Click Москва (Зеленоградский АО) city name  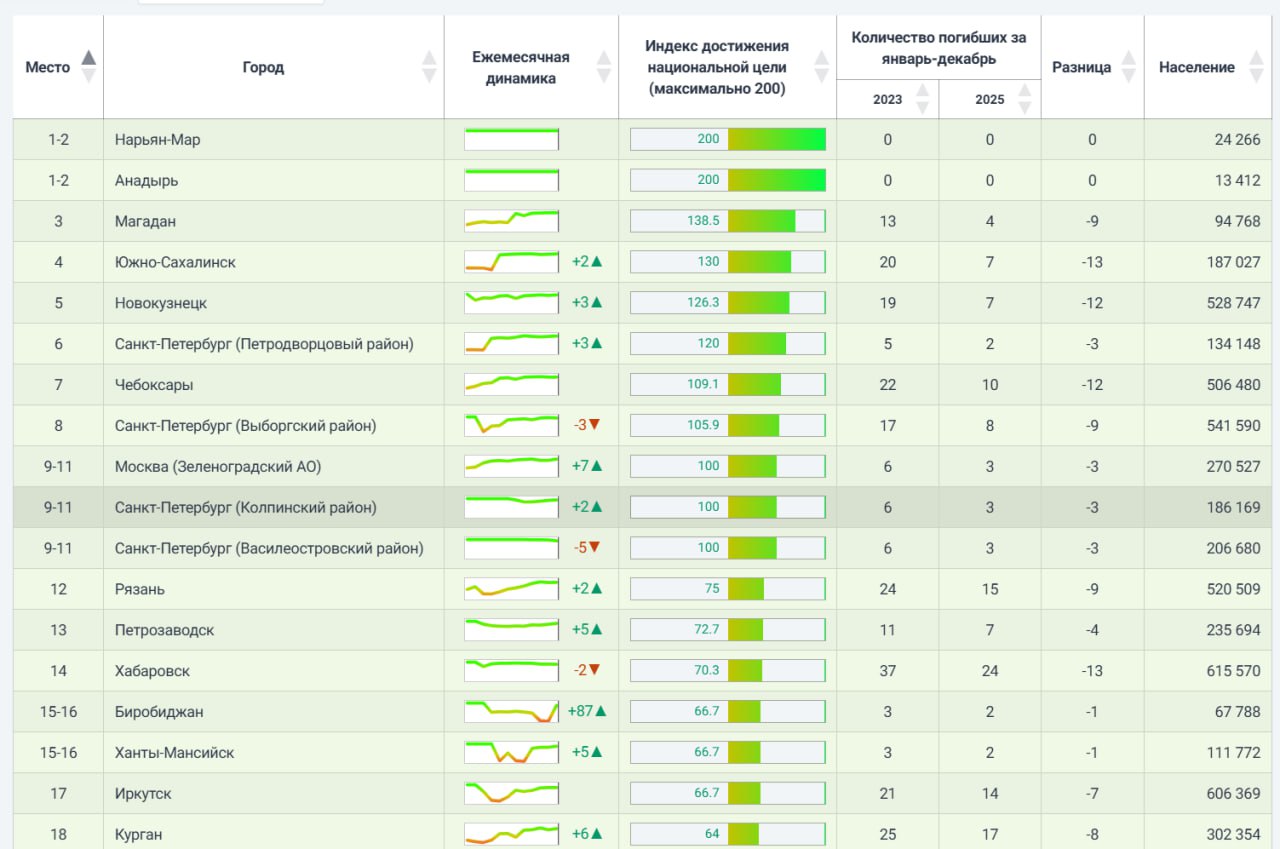tap(218, 466)
